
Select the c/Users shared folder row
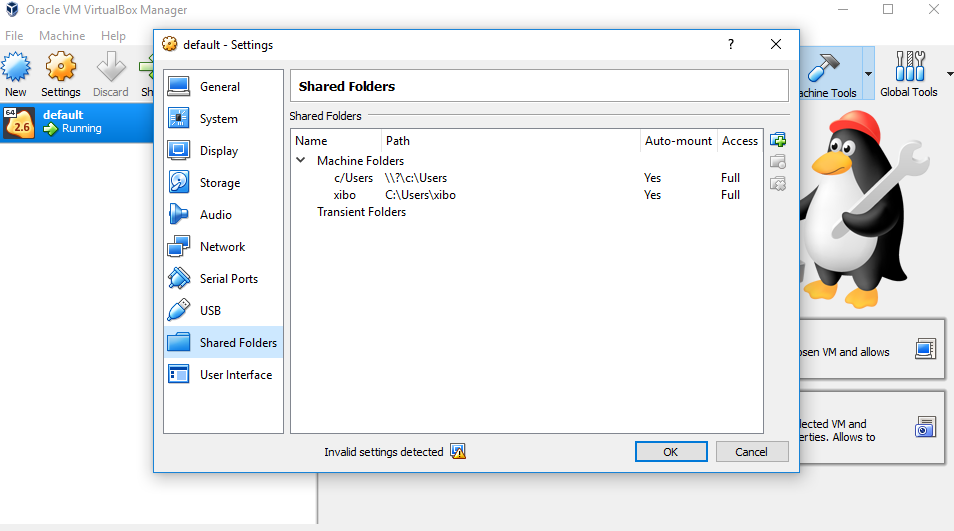click(526, 178)
